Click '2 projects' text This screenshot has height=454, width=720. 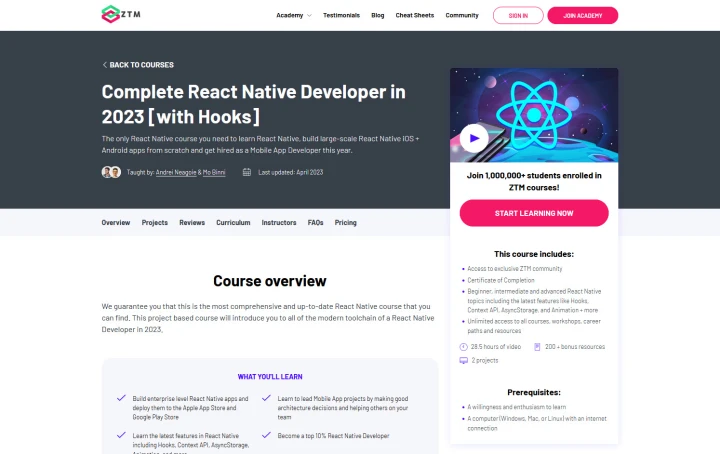pyautogui.click(x=485, y=360)
